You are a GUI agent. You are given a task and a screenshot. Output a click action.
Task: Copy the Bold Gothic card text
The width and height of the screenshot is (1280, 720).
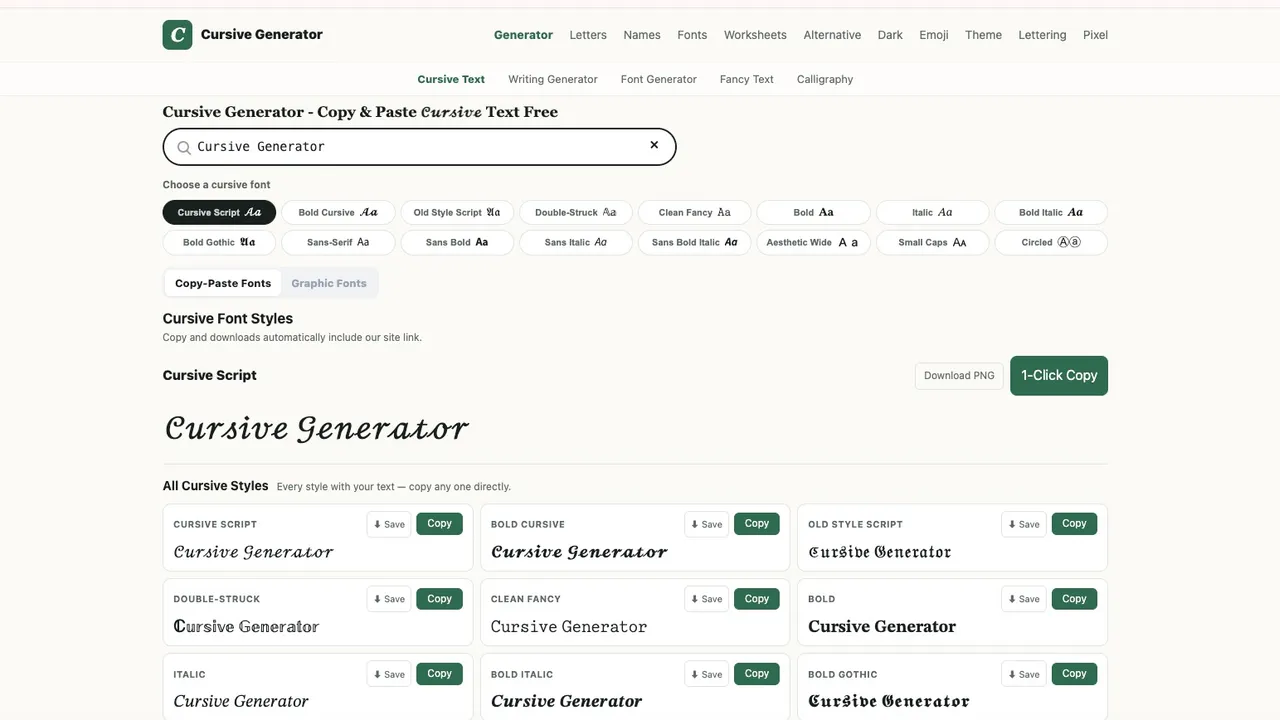tap(1074, 674)
